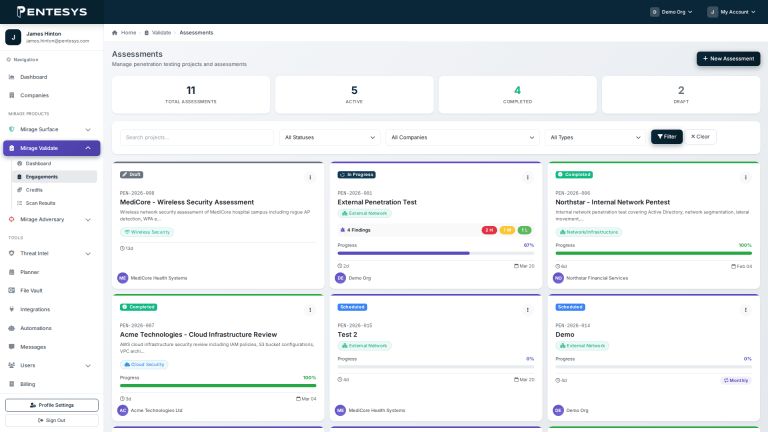
Task: Click the Mirage Adversary target icon
Action: pos(12,219)
